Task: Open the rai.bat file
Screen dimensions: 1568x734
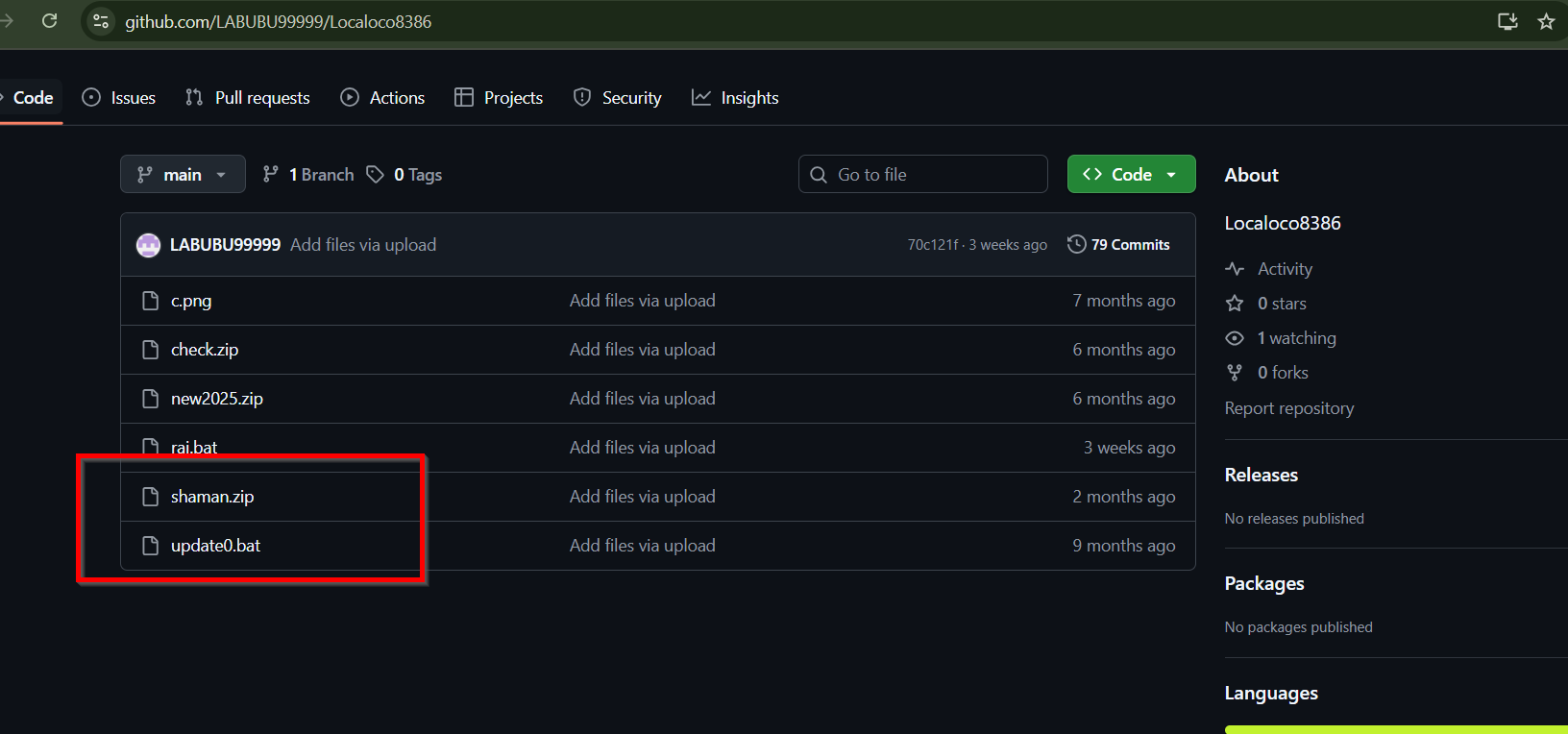Action: 194,448
